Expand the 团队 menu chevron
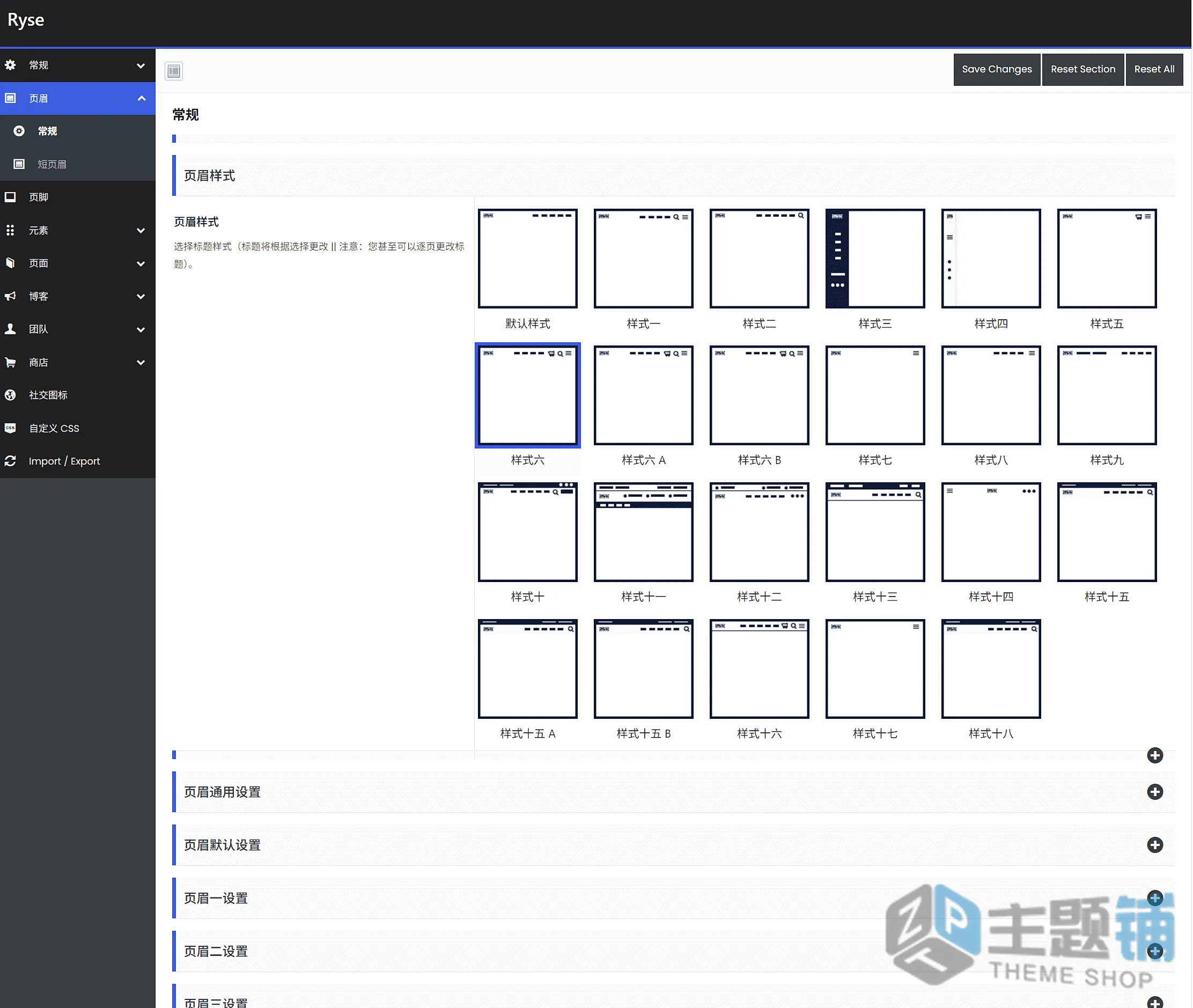1193x1008 pixels. point(141,330)
